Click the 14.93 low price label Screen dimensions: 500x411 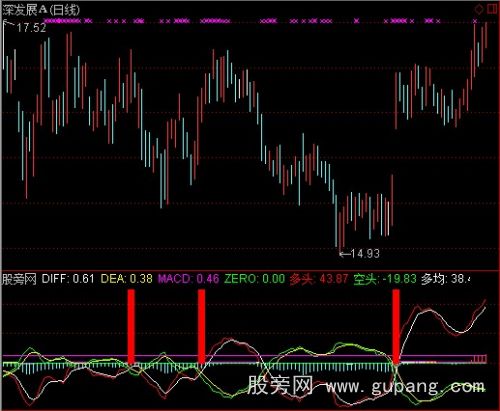pos(365,254)
